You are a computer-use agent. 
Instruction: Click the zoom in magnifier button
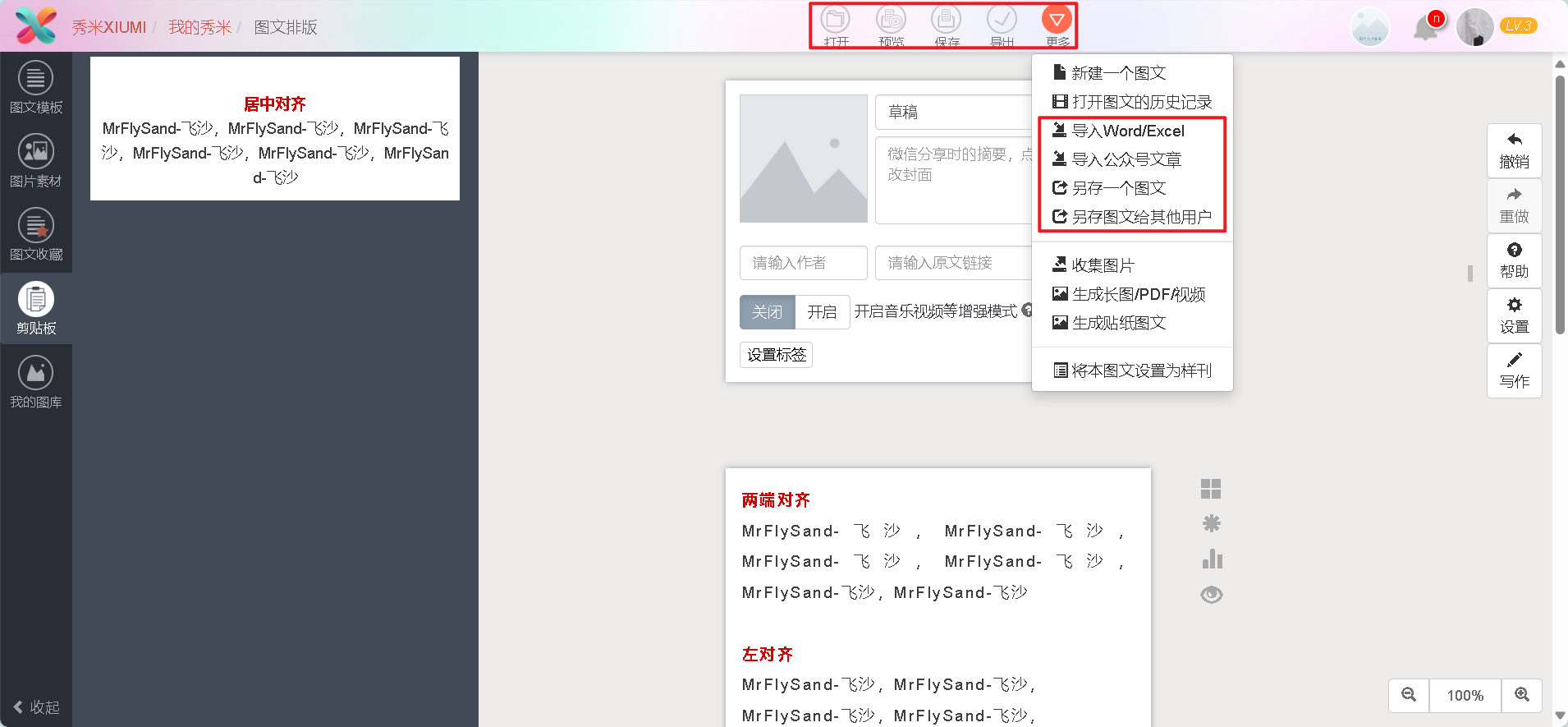coord(1522,695)
